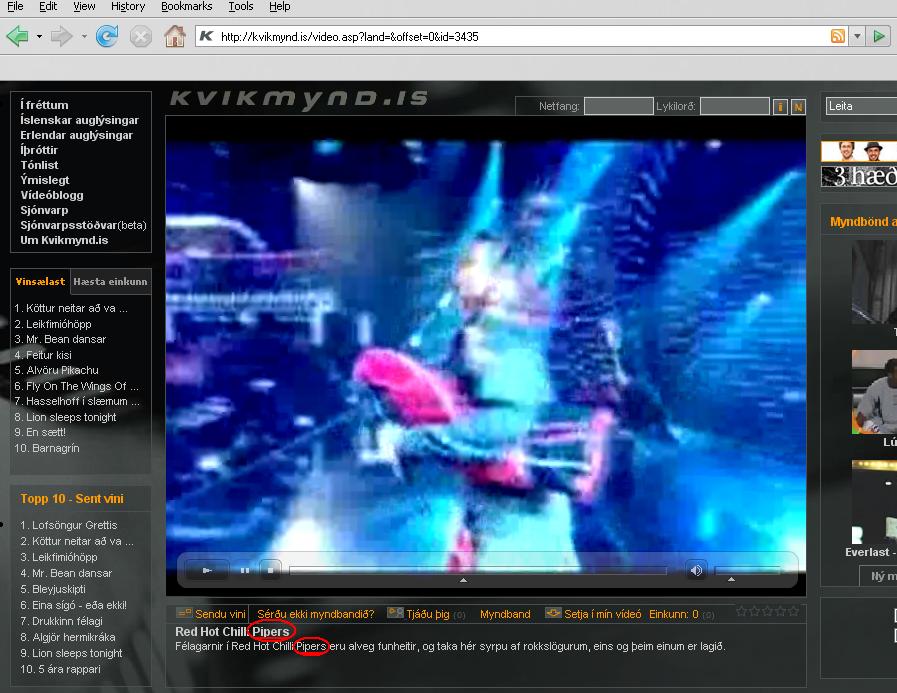Image resolution: width=897 pixels, height=693 pixels.
Task: Open the History menu
Action: pyautogui.click(x=128, y=6)
